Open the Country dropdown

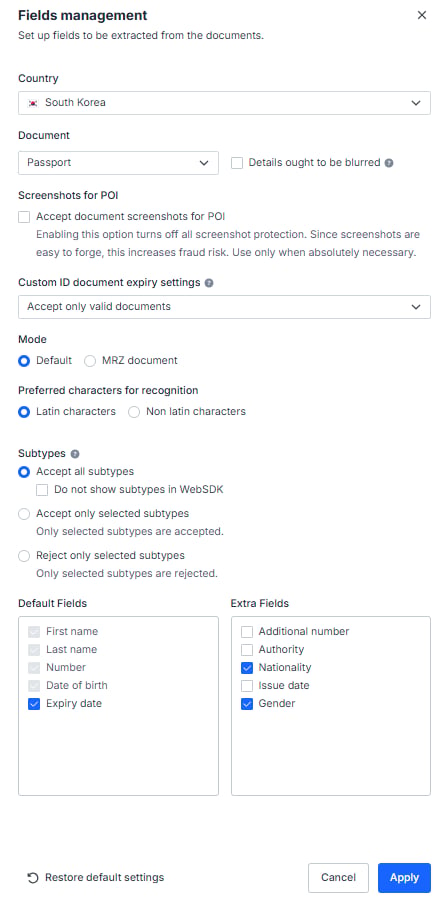(224, 103)
